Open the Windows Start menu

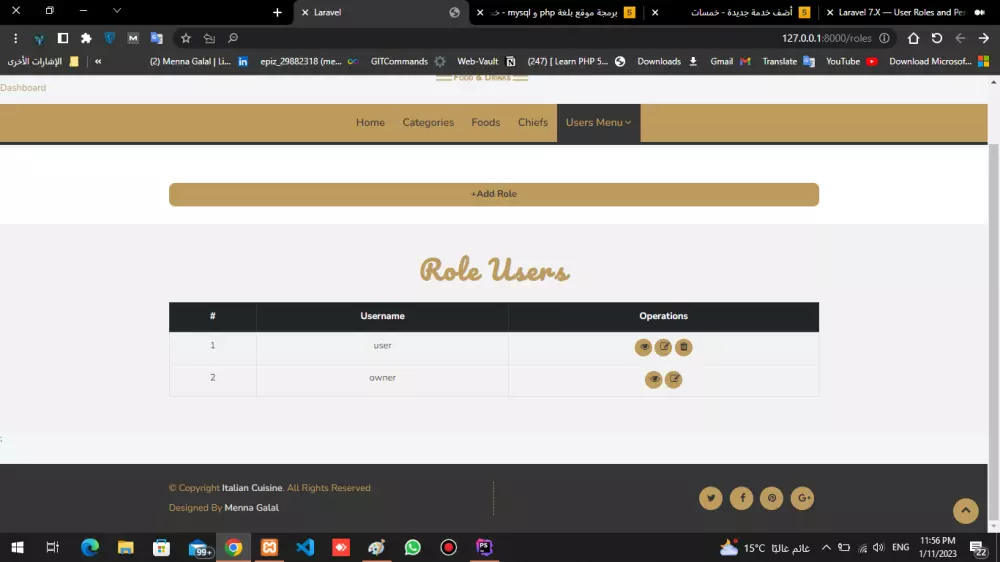pyautogui.click(x=17, y=547)
